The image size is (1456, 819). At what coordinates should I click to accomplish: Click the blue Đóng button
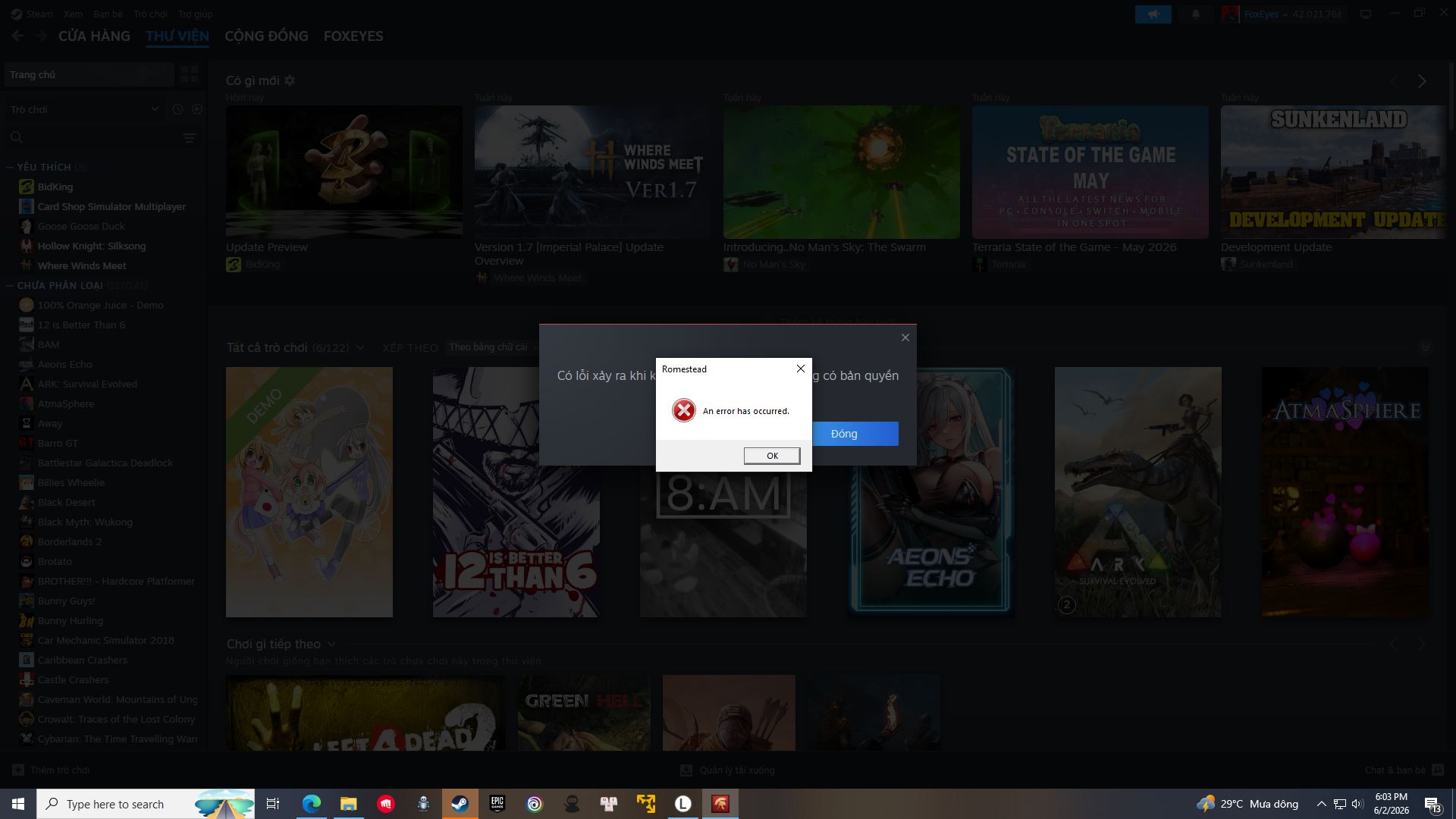click(x=855, y=434)
